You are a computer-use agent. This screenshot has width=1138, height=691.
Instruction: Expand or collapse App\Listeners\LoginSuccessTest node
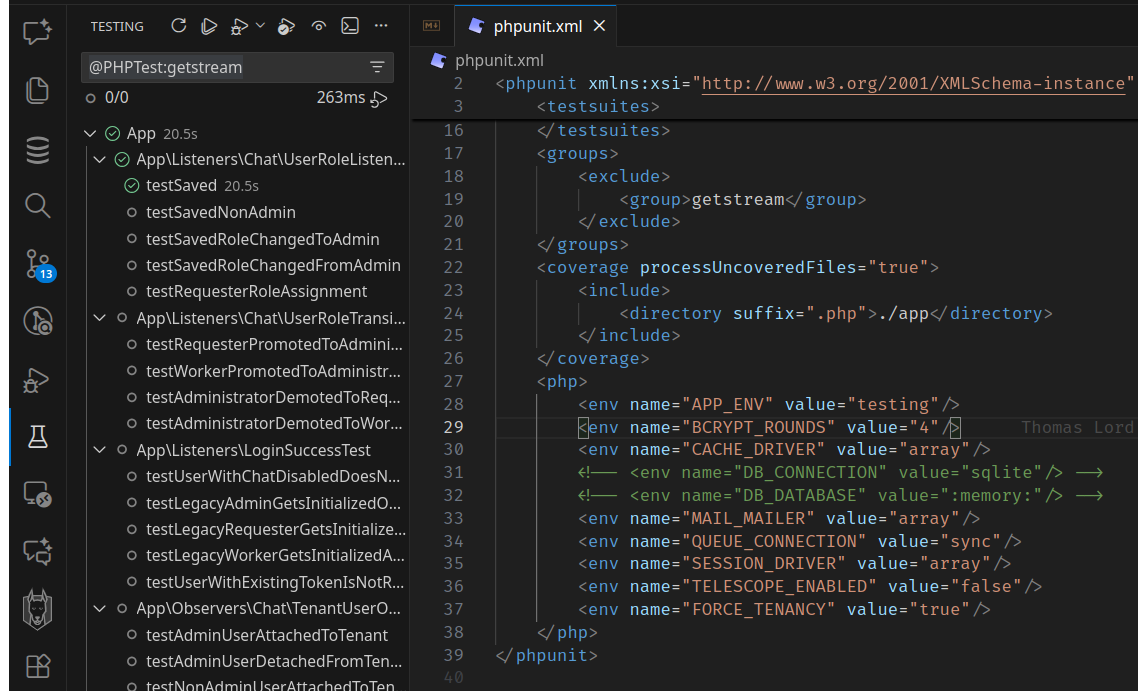coord(100,450)
